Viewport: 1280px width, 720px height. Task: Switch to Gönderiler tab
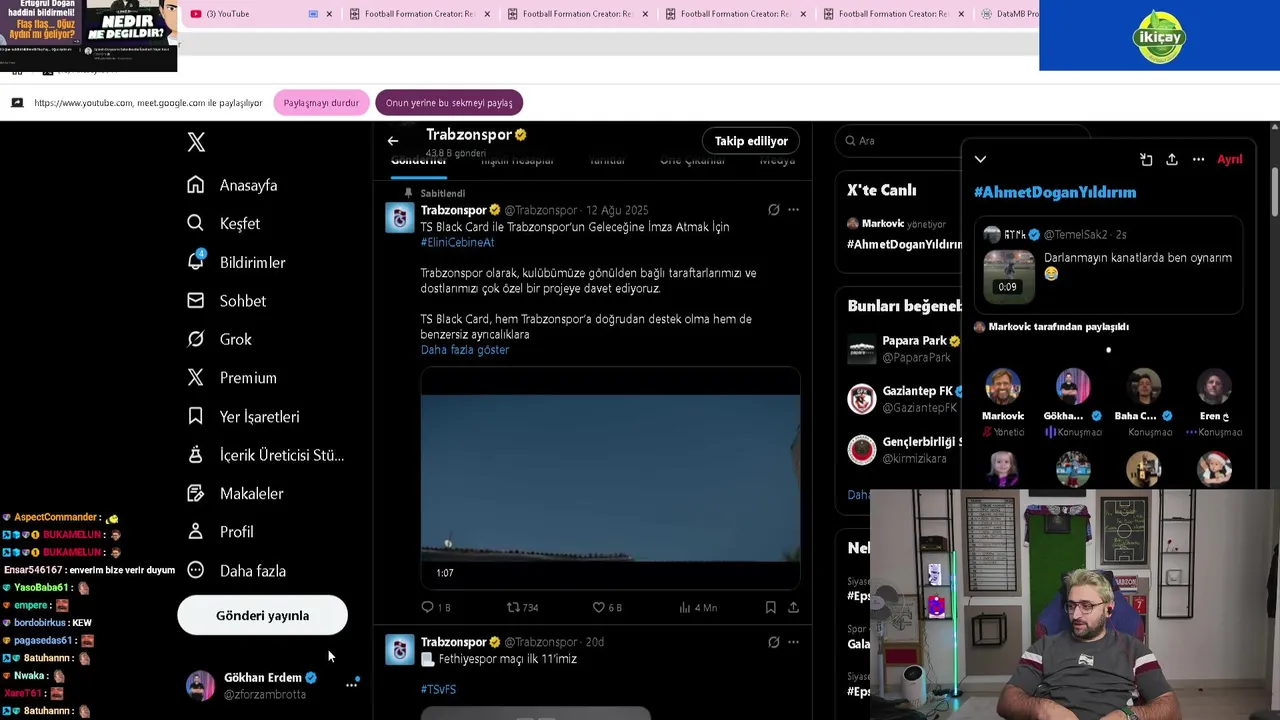(418, 161)
